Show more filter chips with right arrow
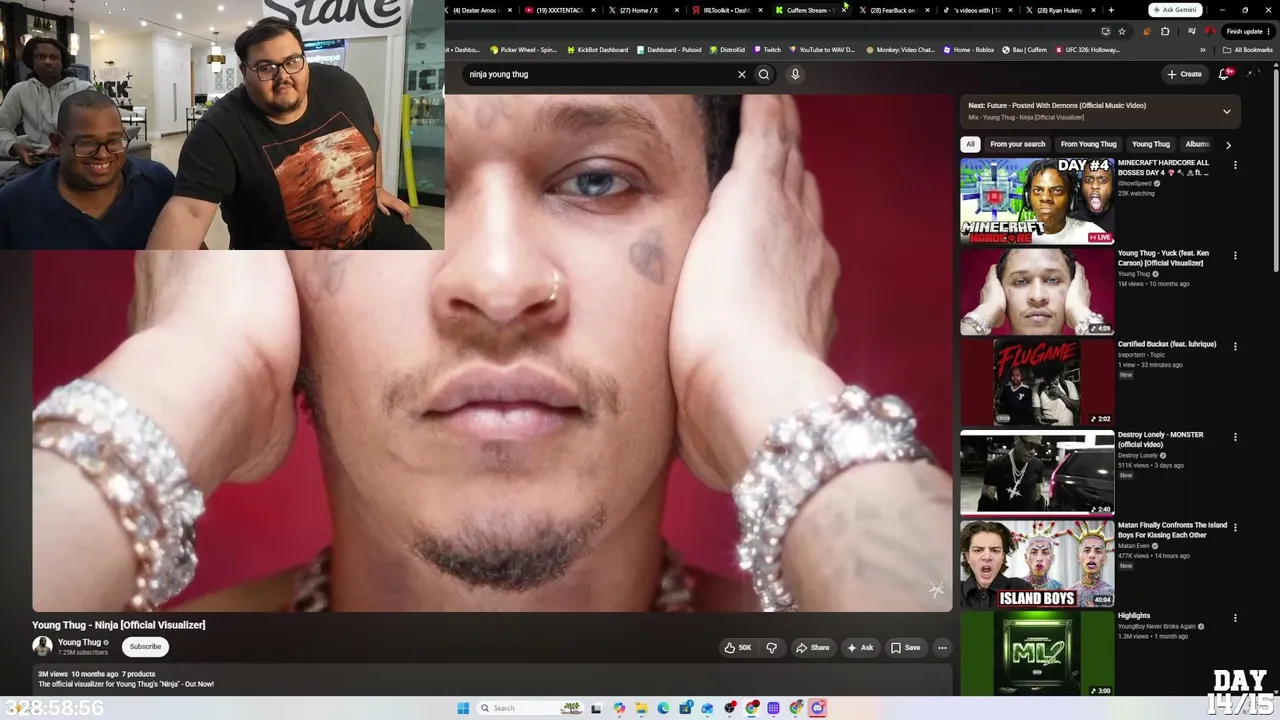The image size is (1280, 720). click(x=1228, y=145)
